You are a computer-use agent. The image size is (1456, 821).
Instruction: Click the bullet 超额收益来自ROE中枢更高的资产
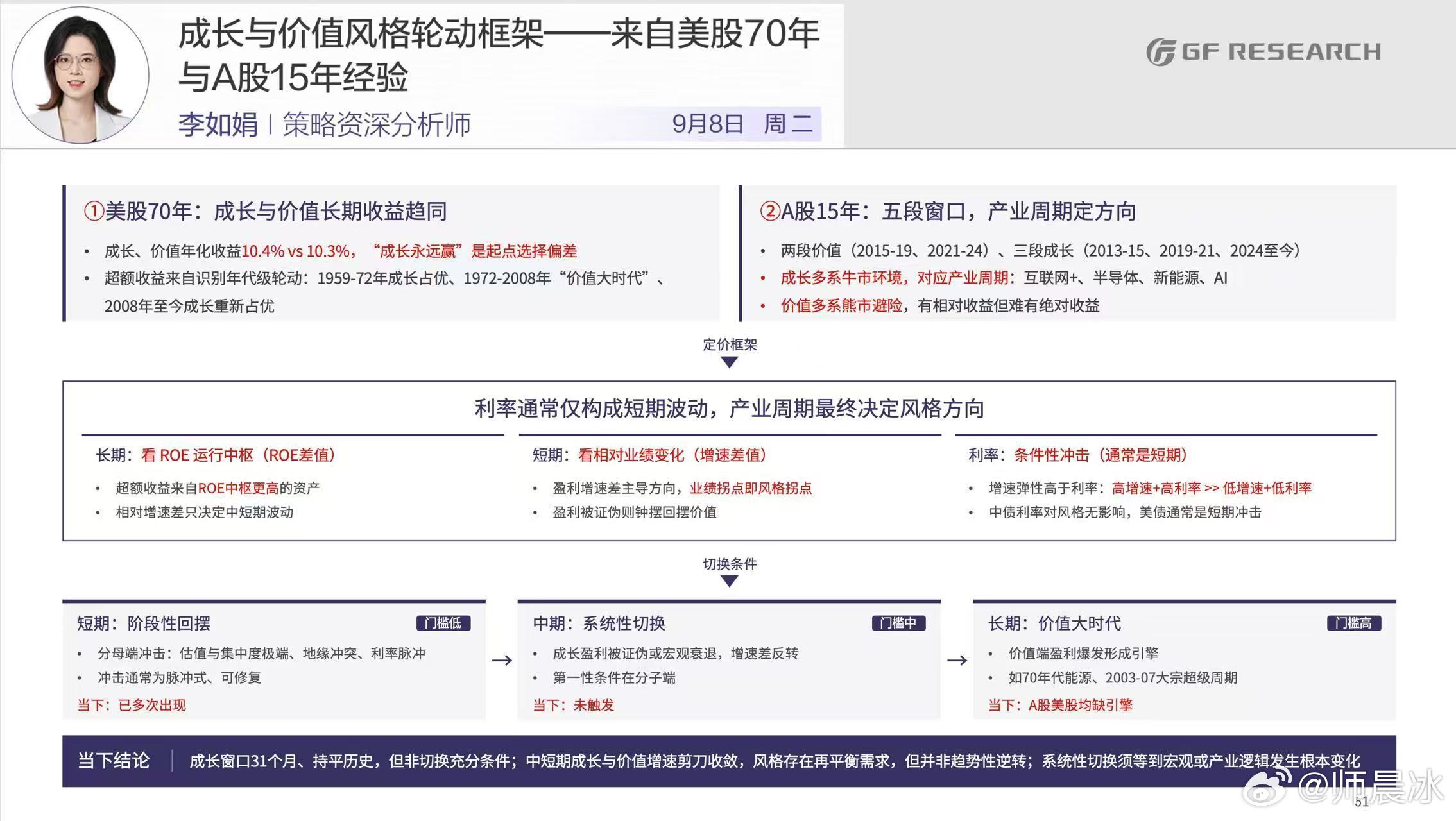[218, 488]
